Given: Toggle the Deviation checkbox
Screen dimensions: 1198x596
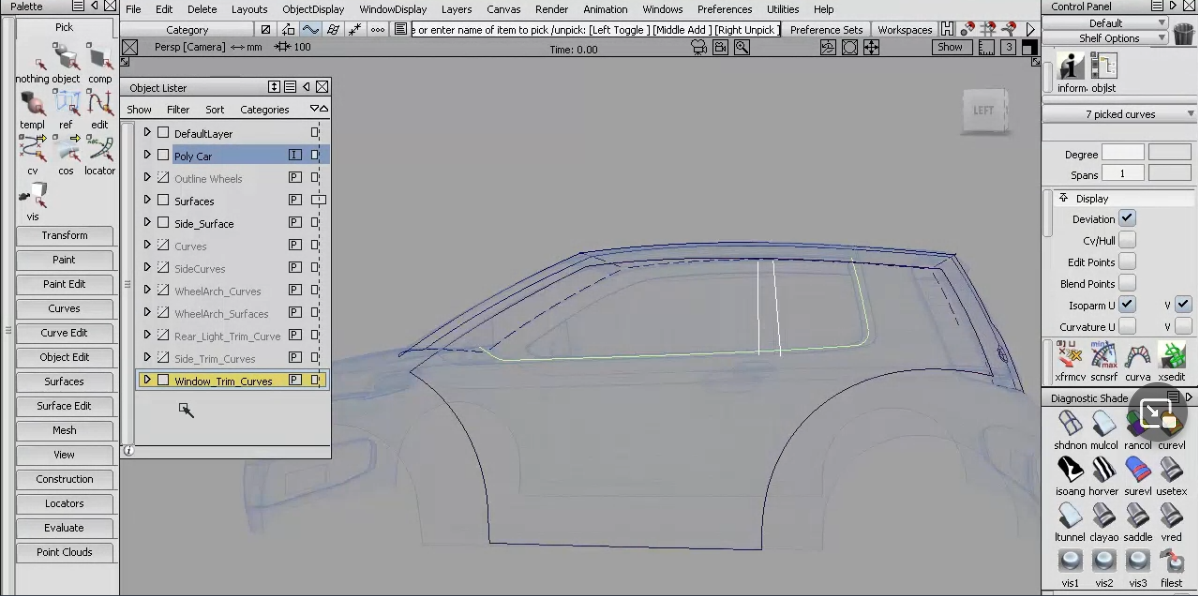Looking at the screenshot, I should (x=1127, y=219).
